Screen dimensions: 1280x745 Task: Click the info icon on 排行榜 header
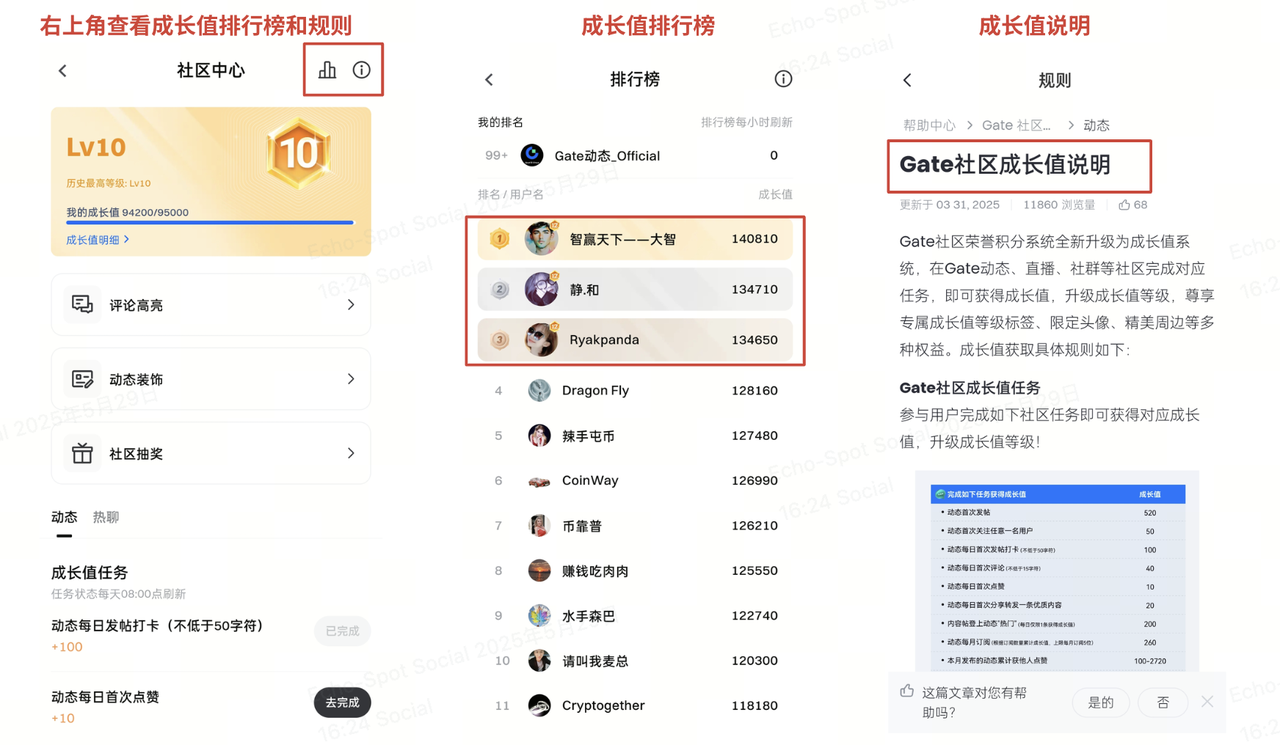[783, 79]
